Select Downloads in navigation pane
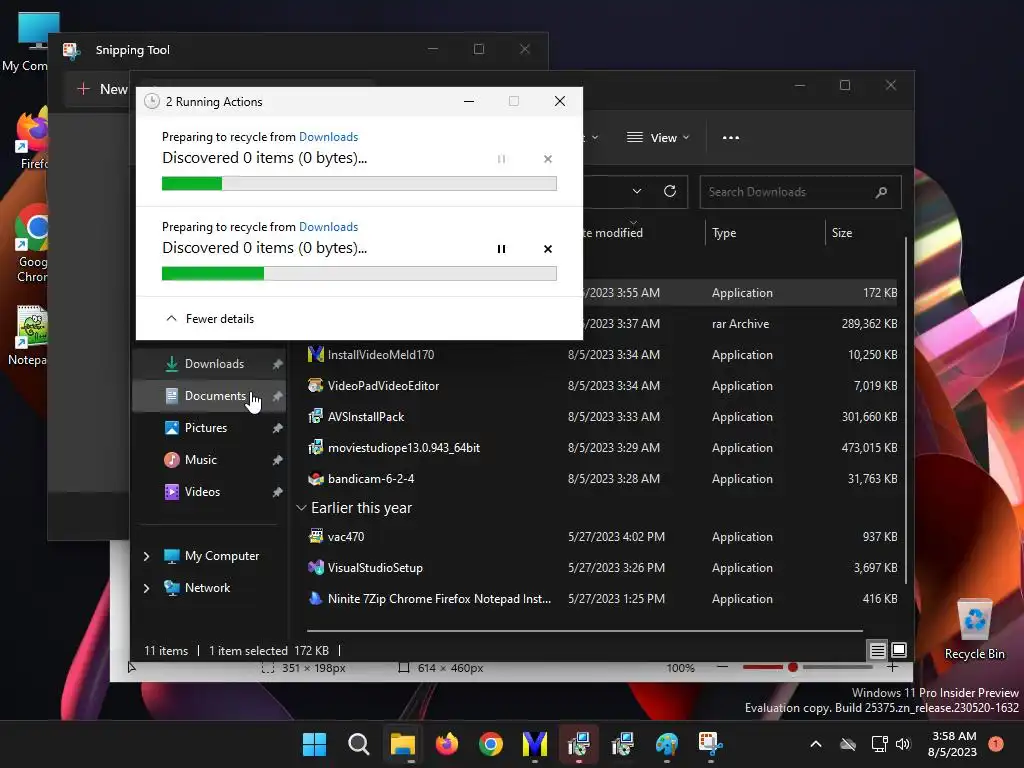1024x768 pixels. coord(209,364)
